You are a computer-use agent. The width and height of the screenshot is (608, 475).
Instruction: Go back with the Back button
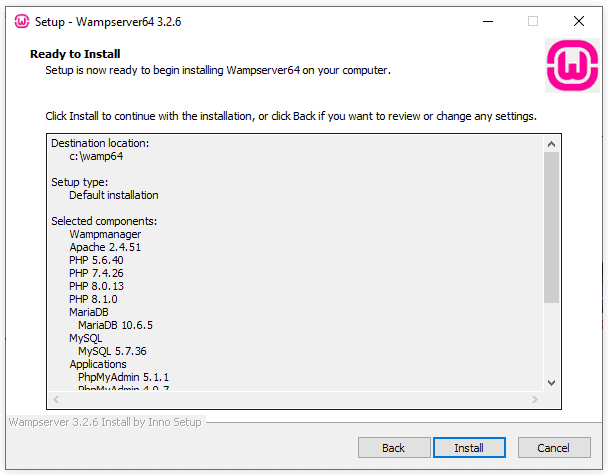(x=393, y=448)
